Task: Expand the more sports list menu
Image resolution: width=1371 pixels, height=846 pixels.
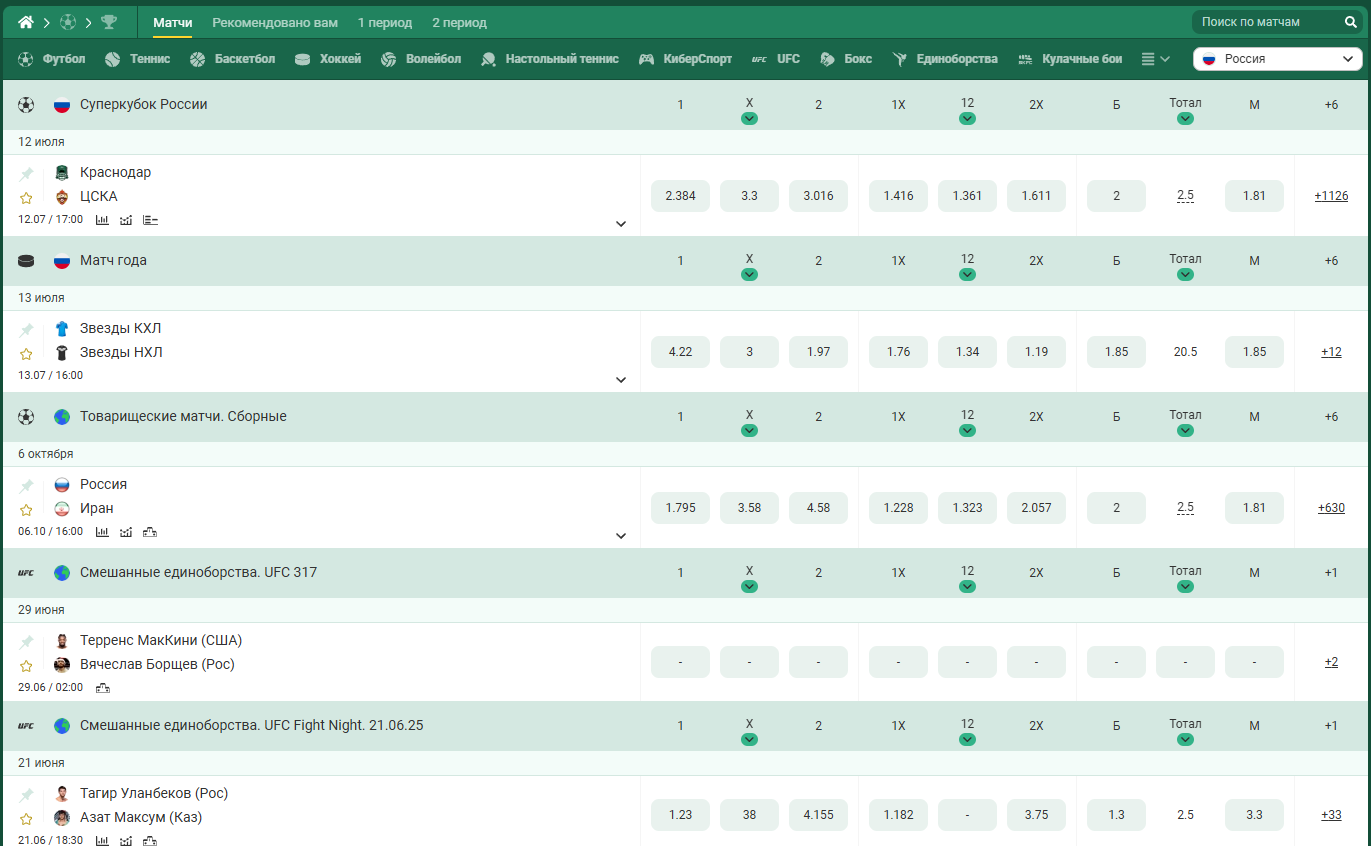Action: click(x=1155, y=59)
